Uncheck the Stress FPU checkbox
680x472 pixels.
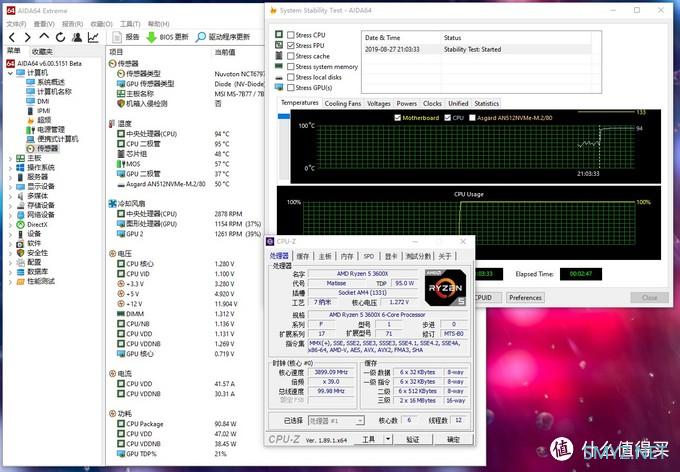[x=291, y=45]
